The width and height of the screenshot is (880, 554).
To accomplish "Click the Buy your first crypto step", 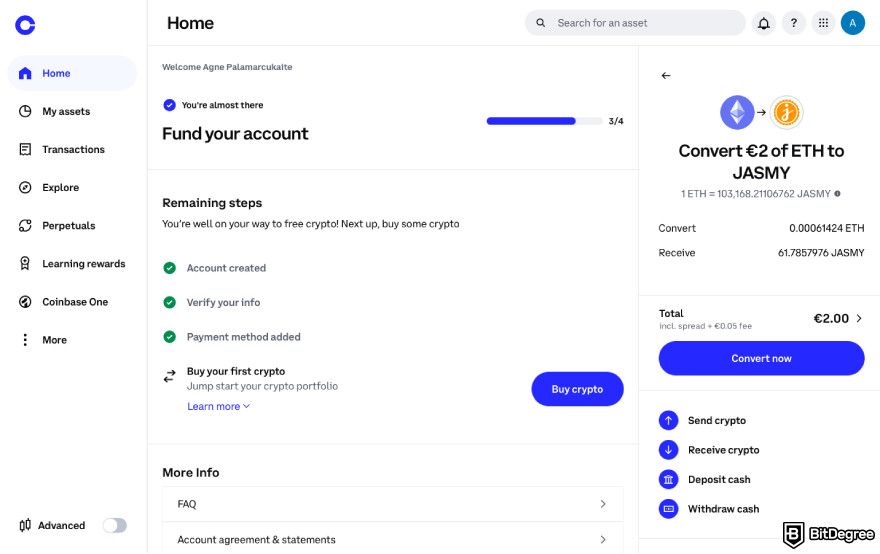I will [x=236, y=371].
